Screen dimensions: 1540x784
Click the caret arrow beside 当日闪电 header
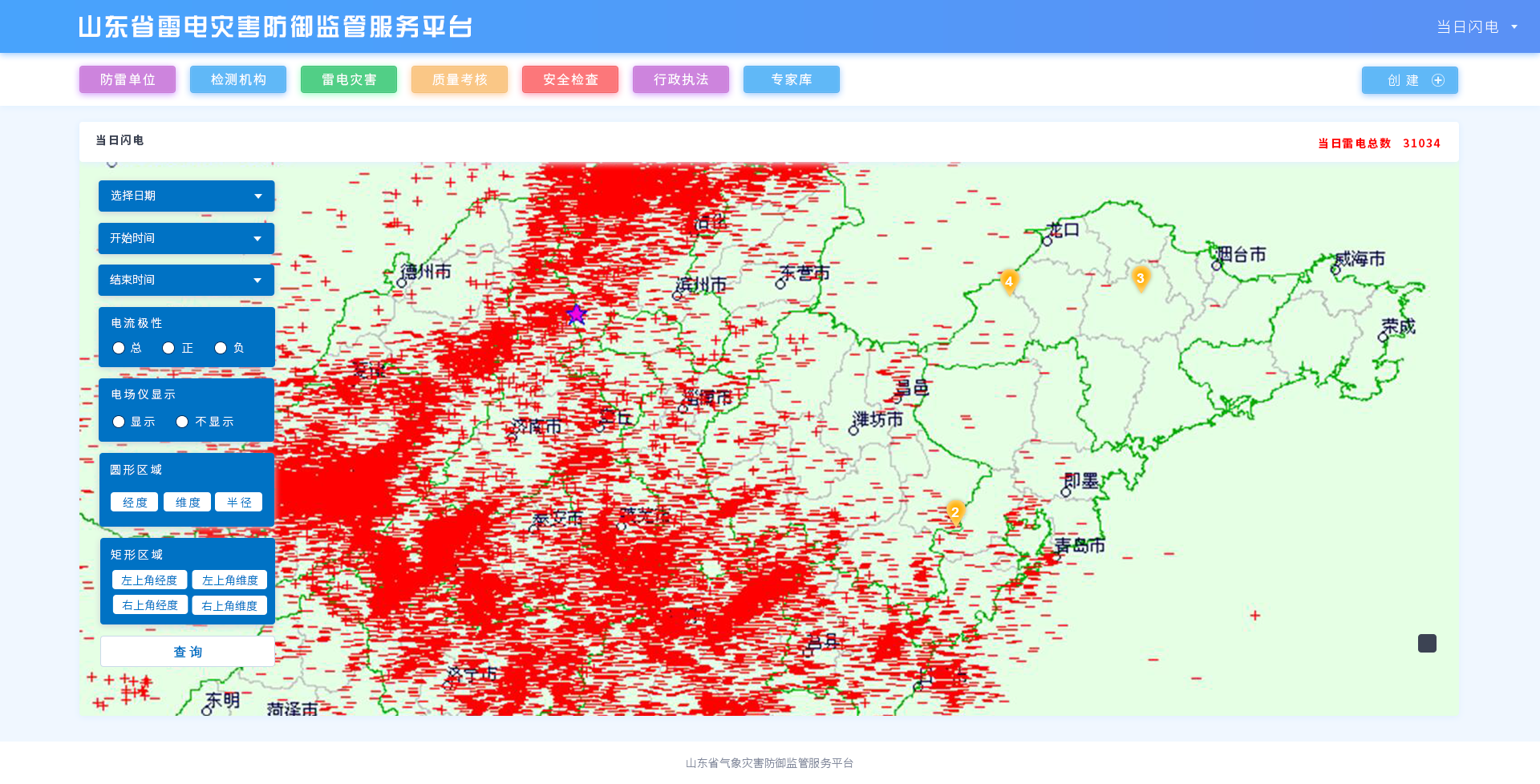click(x=1514, y=26)
